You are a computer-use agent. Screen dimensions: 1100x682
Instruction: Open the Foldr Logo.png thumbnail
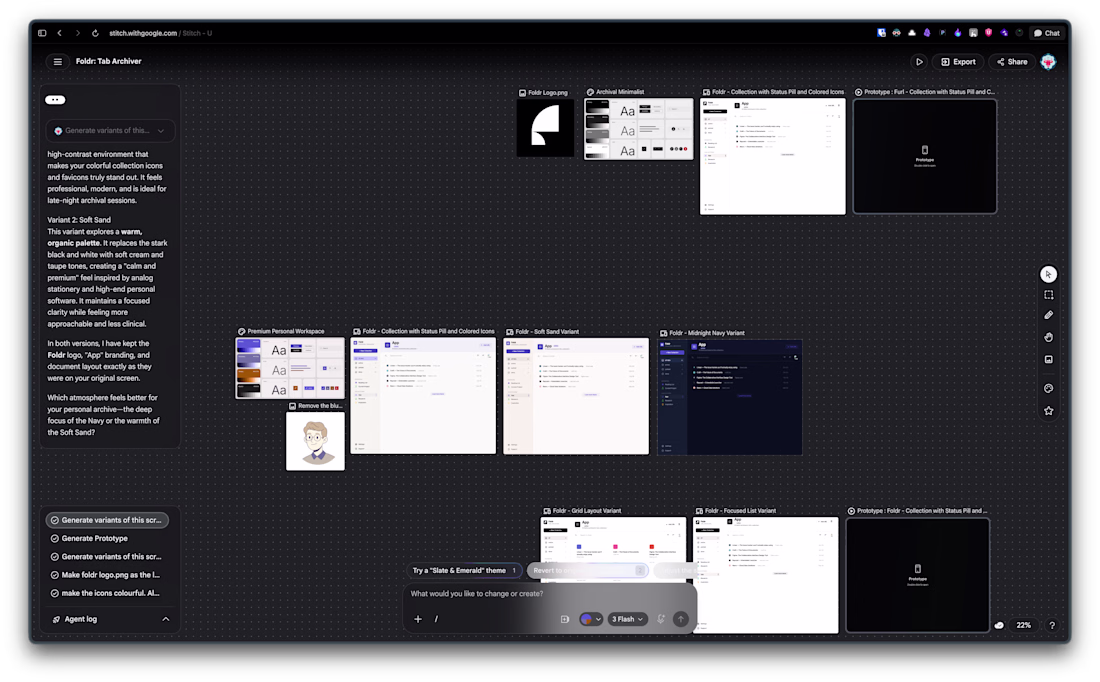tap(545, 128)
